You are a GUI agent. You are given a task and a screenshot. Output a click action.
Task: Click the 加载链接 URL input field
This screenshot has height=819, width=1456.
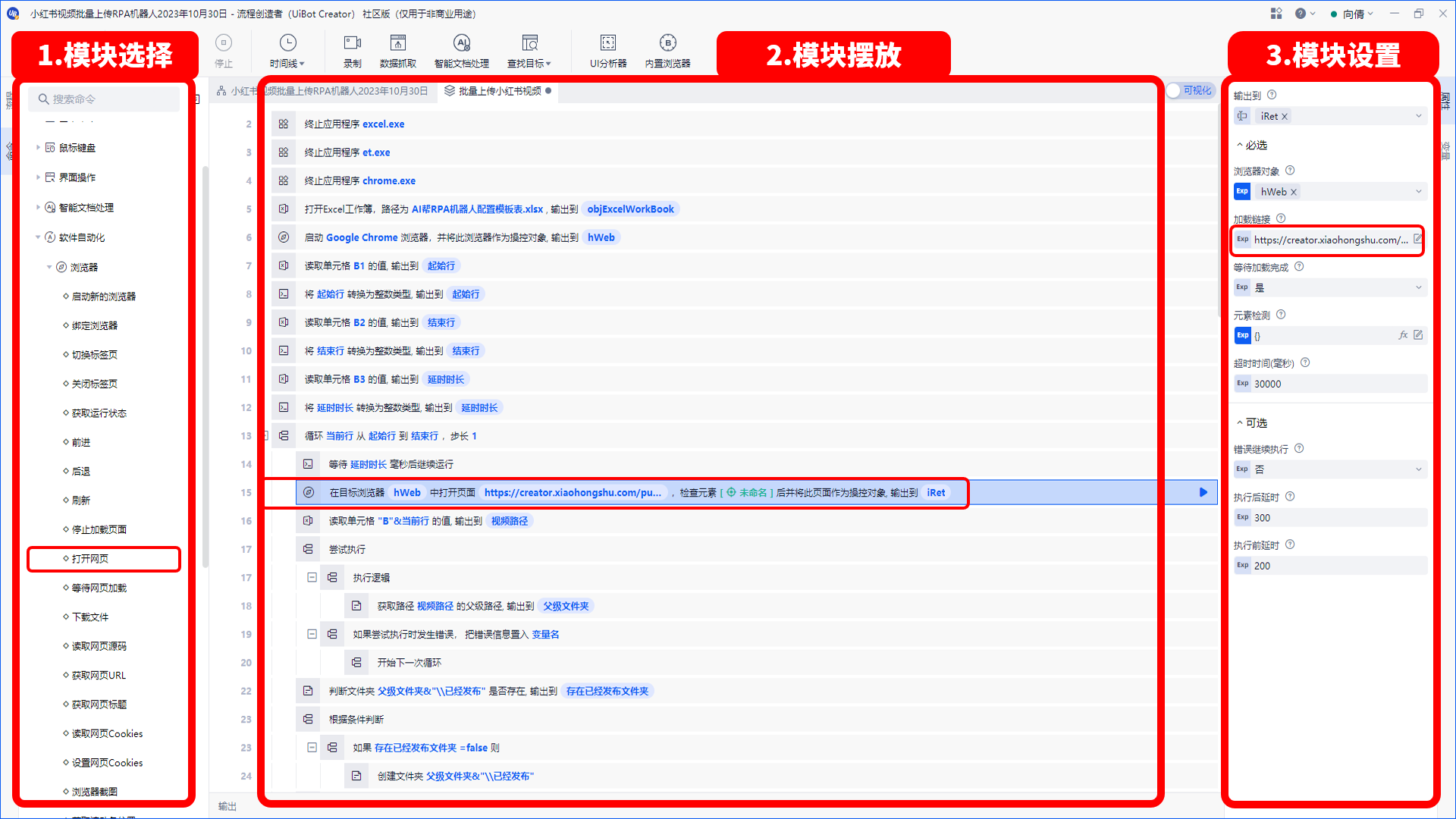point(1331,240)
